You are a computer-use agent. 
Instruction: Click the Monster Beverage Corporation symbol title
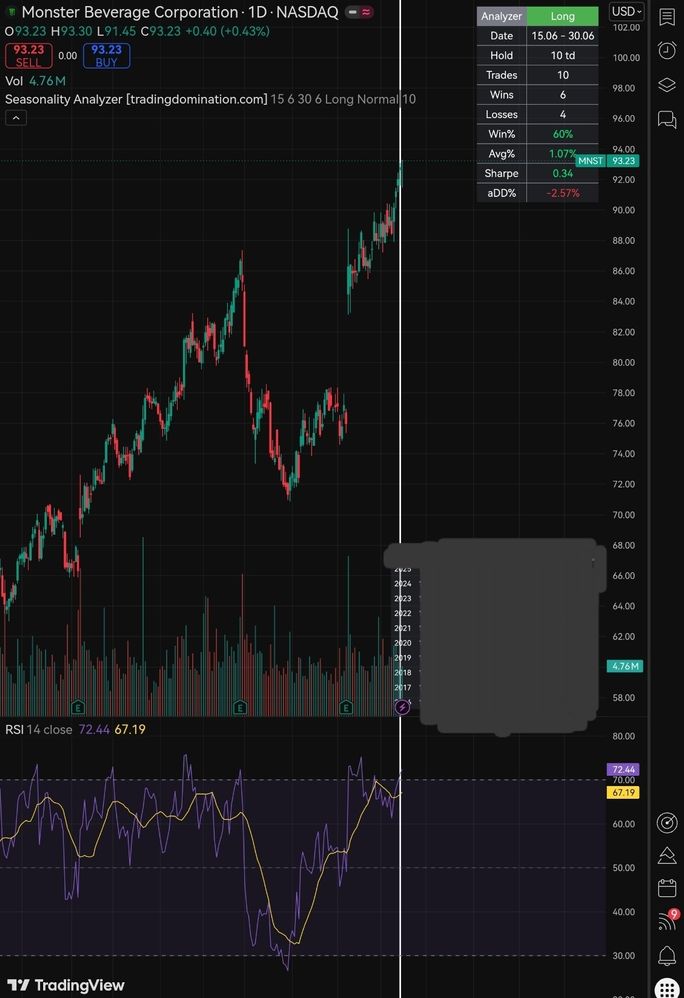pos(130,12)
